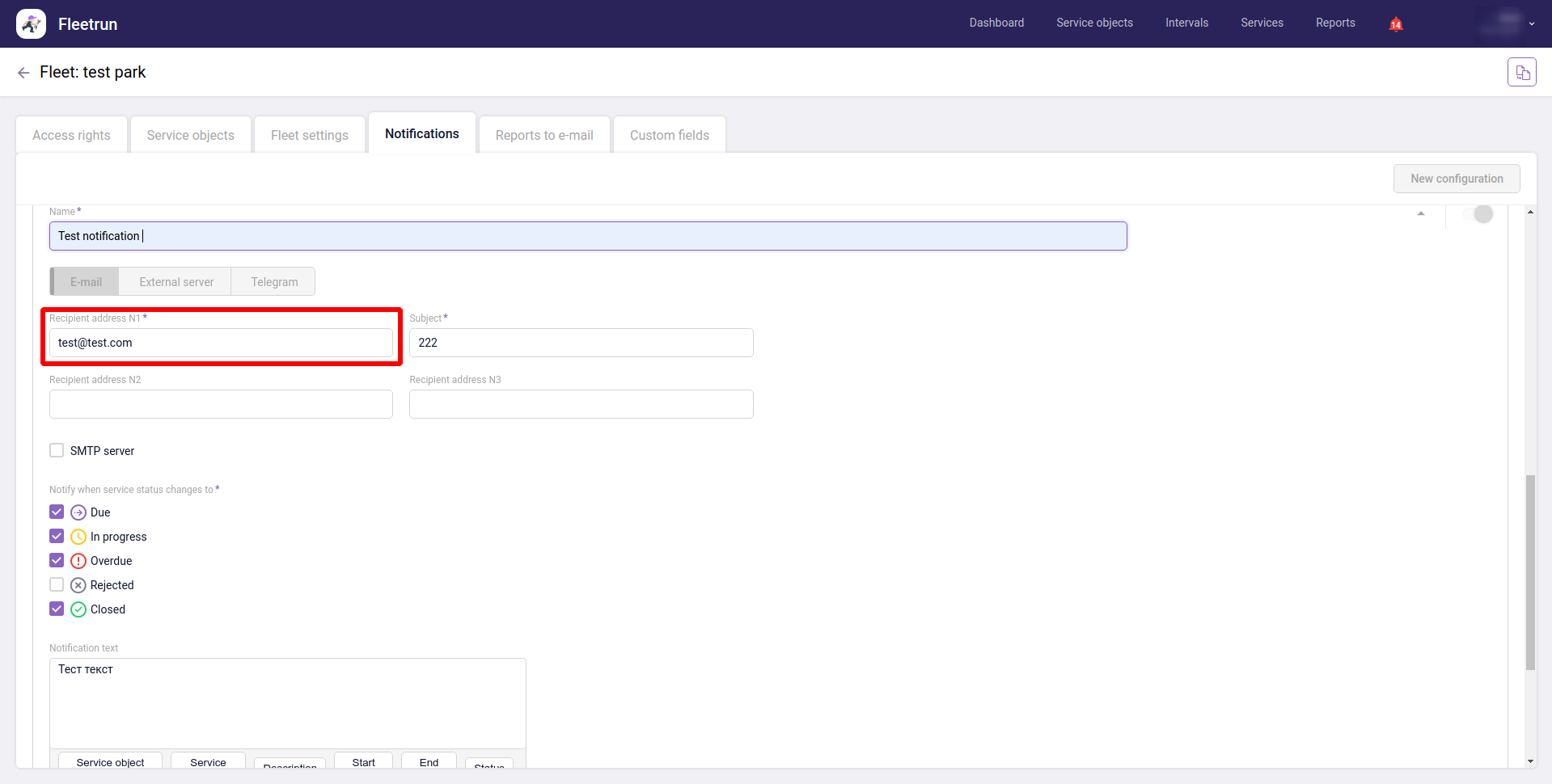The image size is (1552, 784).
Task: Uncheck the Overdue status checkbox
Action: click(x=57, y=560)
